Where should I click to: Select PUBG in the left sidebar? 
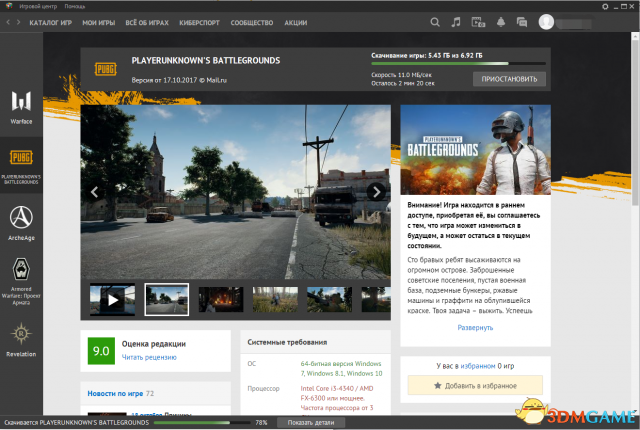[21, 165]
